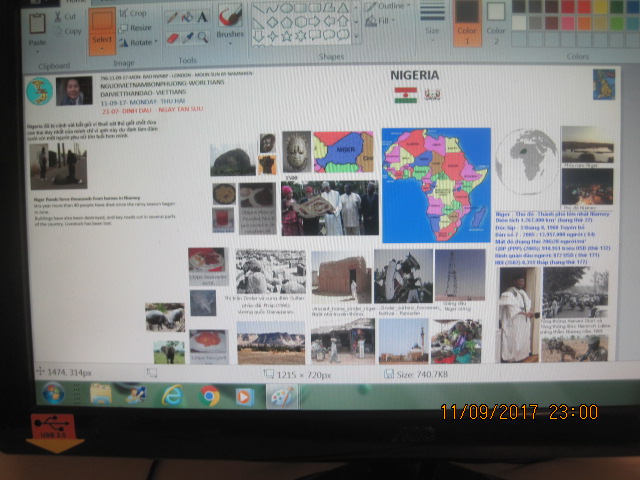Choose the Curve shape

pos(272,9)
